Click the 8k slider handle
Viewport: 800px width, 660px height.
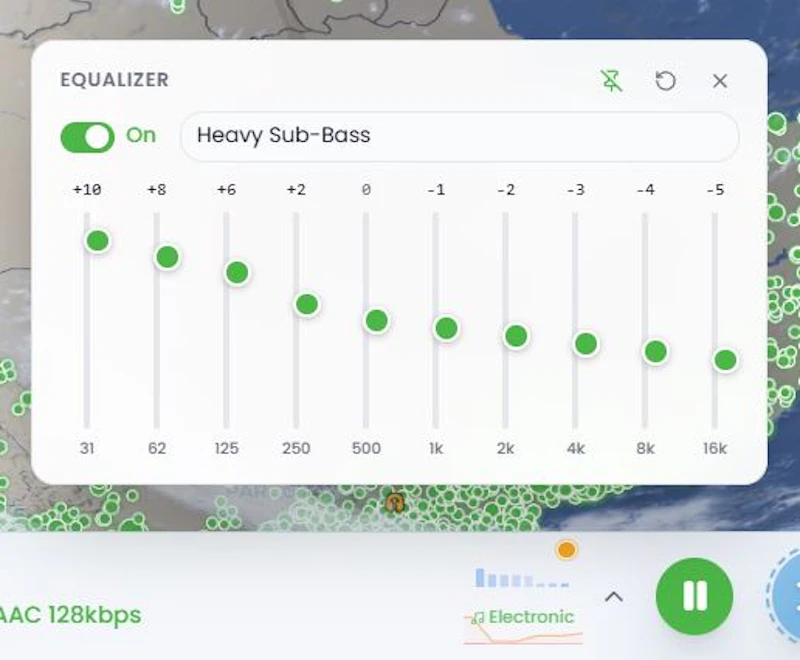(x=656, y=351)
